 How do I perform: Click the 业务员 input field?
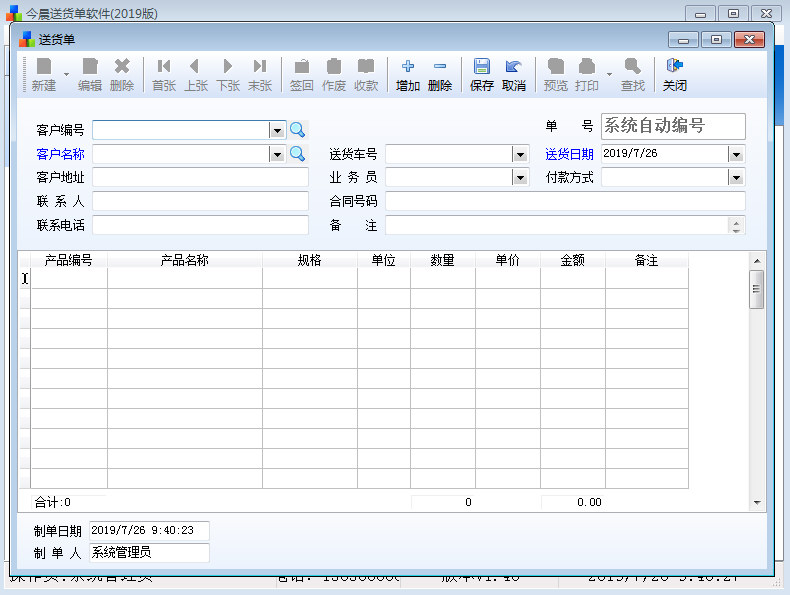click(x=449, y=177)
